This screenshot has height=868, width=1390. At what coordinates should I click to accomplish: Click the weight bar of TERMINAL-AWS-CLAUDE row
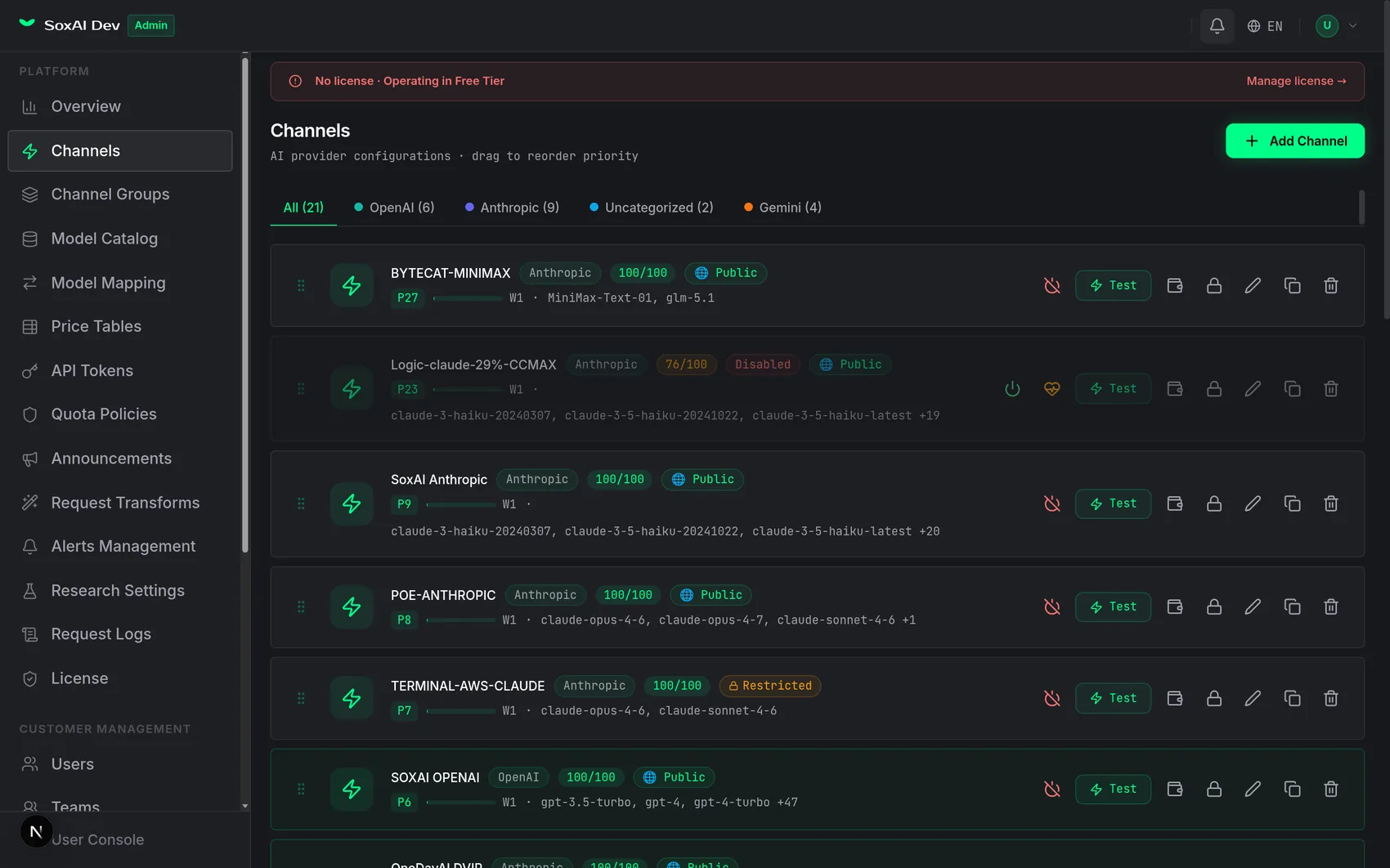pos(461,711)
